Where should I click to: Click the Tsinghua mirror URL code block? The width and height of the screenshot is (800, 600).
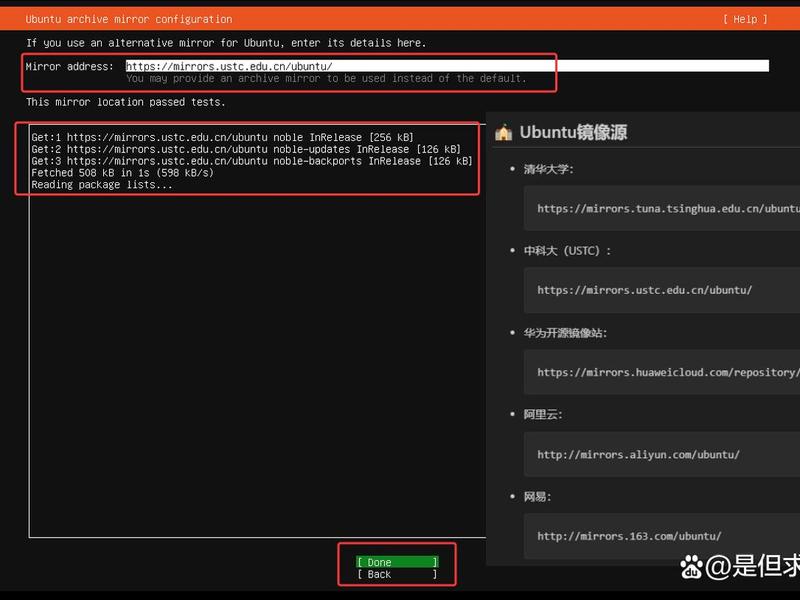[662, 208]
